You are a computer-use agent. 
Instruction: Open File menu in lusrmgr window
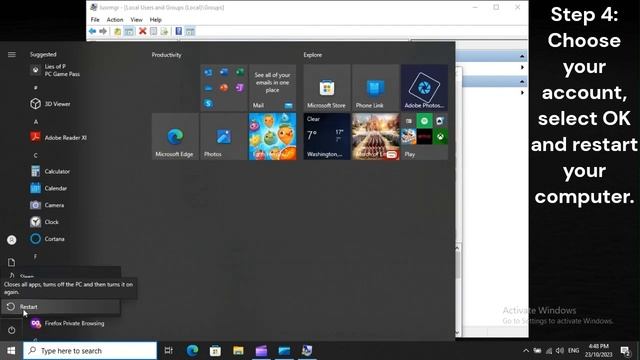95,20
